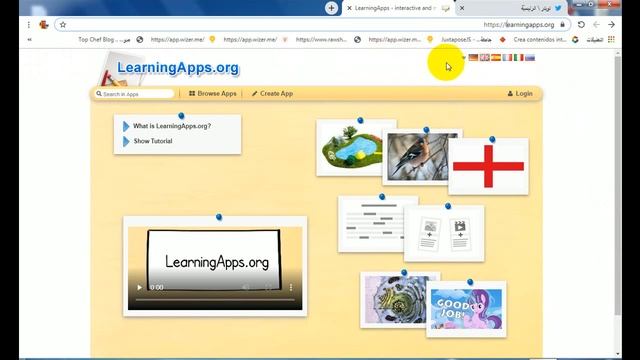The height and width of the screenshot is (360, 640).
Task: Close the LearningApps tab
Action: tap(349, 8)
